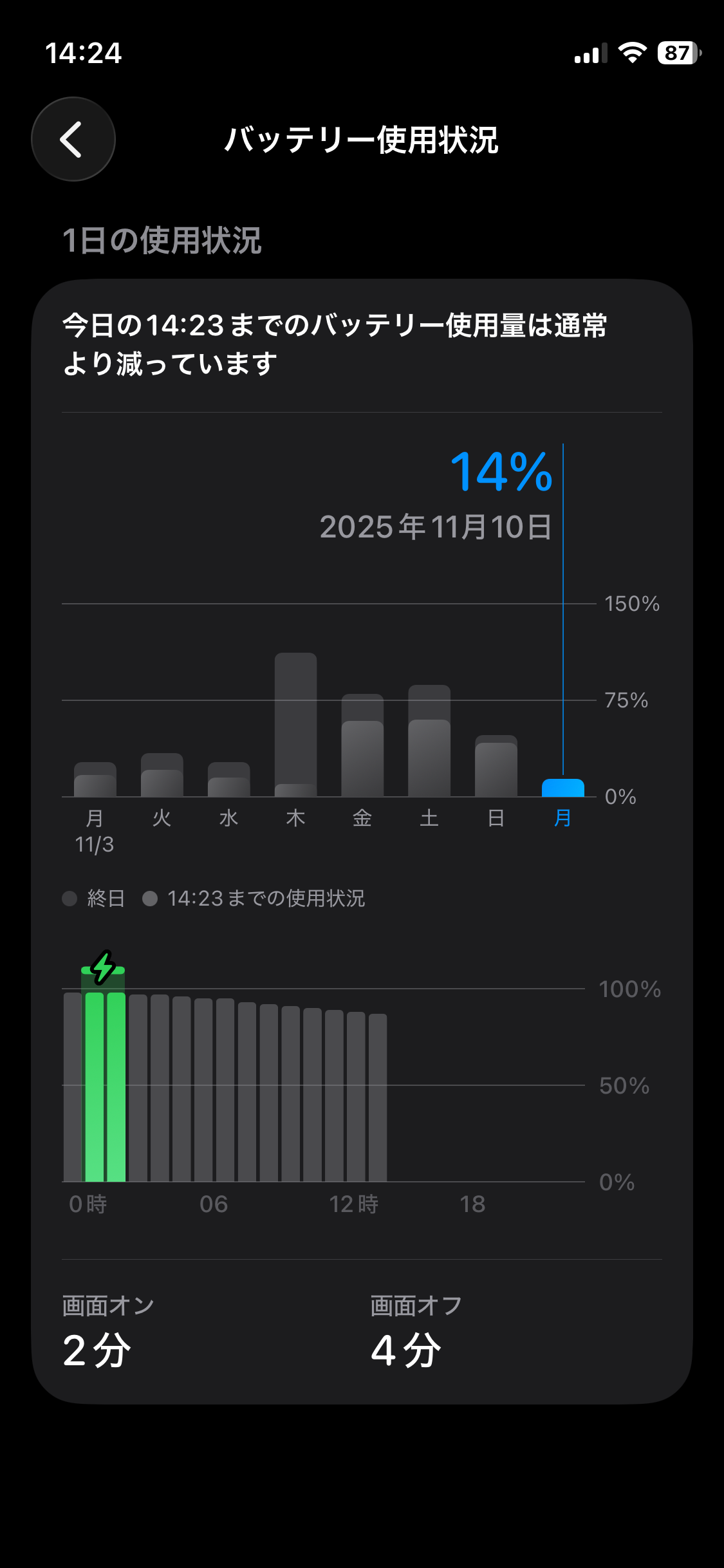Select Sunday's usage bar
724x1568 pixels.
[x=496, y=766]
